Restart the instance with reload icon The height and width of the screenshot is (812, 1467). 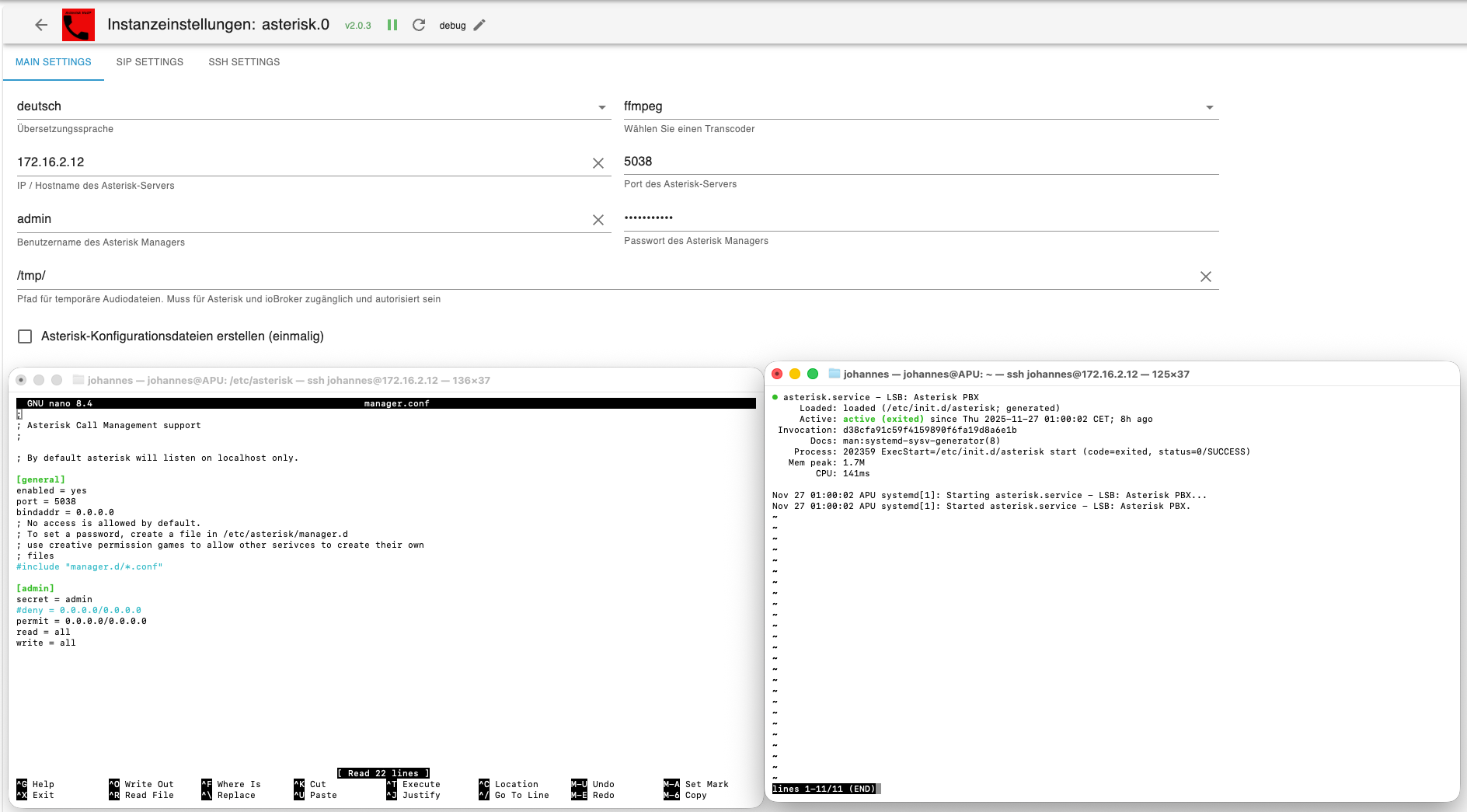point(419,25)
